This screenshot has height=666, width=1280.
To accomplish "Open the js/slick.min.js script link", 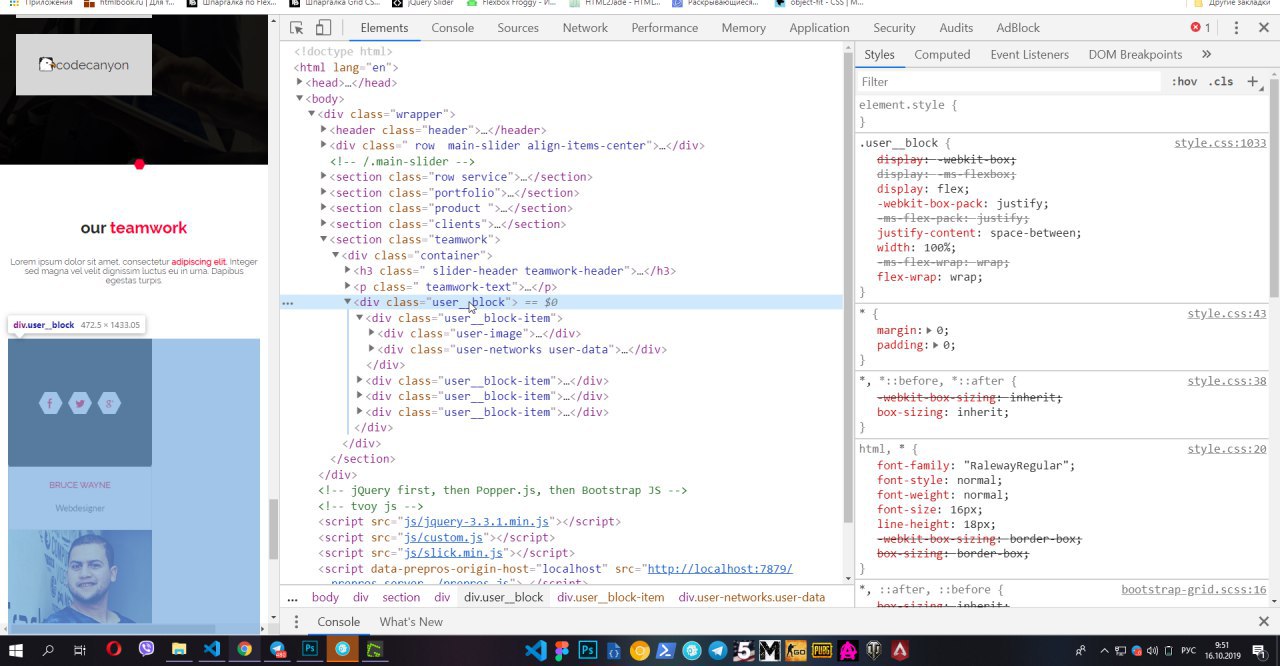I will point(454,553).
